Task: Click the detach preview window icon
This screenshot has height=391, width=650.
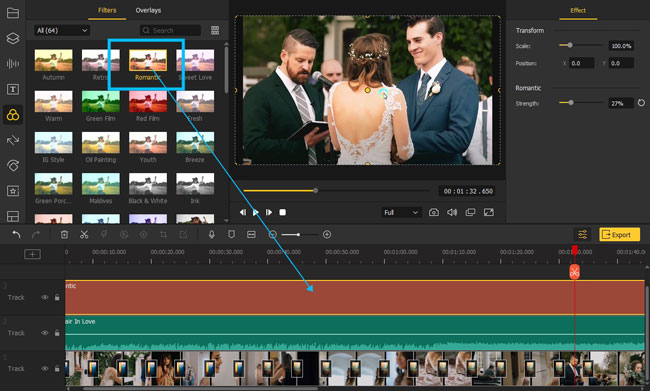Action: point(470,212)
